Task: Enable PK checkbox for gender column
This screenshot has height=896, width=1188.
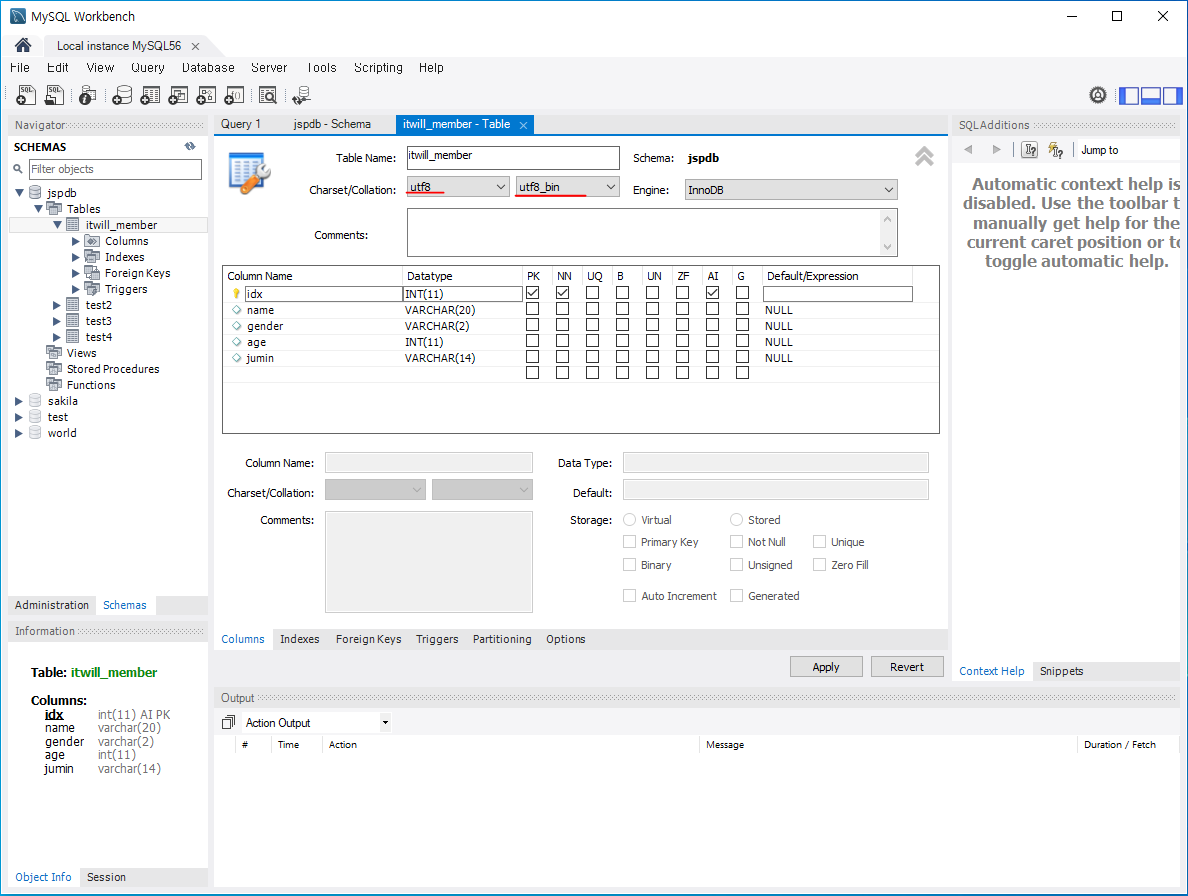Action: (x=533, y=325)
